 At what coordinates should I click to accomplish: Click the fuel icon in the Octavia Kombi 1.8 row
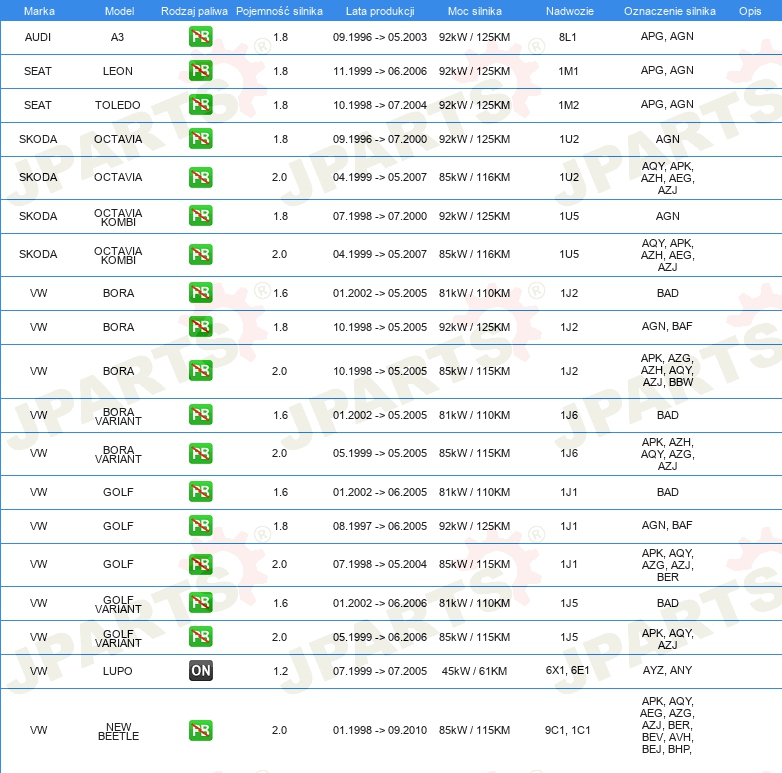pos(200,216)
